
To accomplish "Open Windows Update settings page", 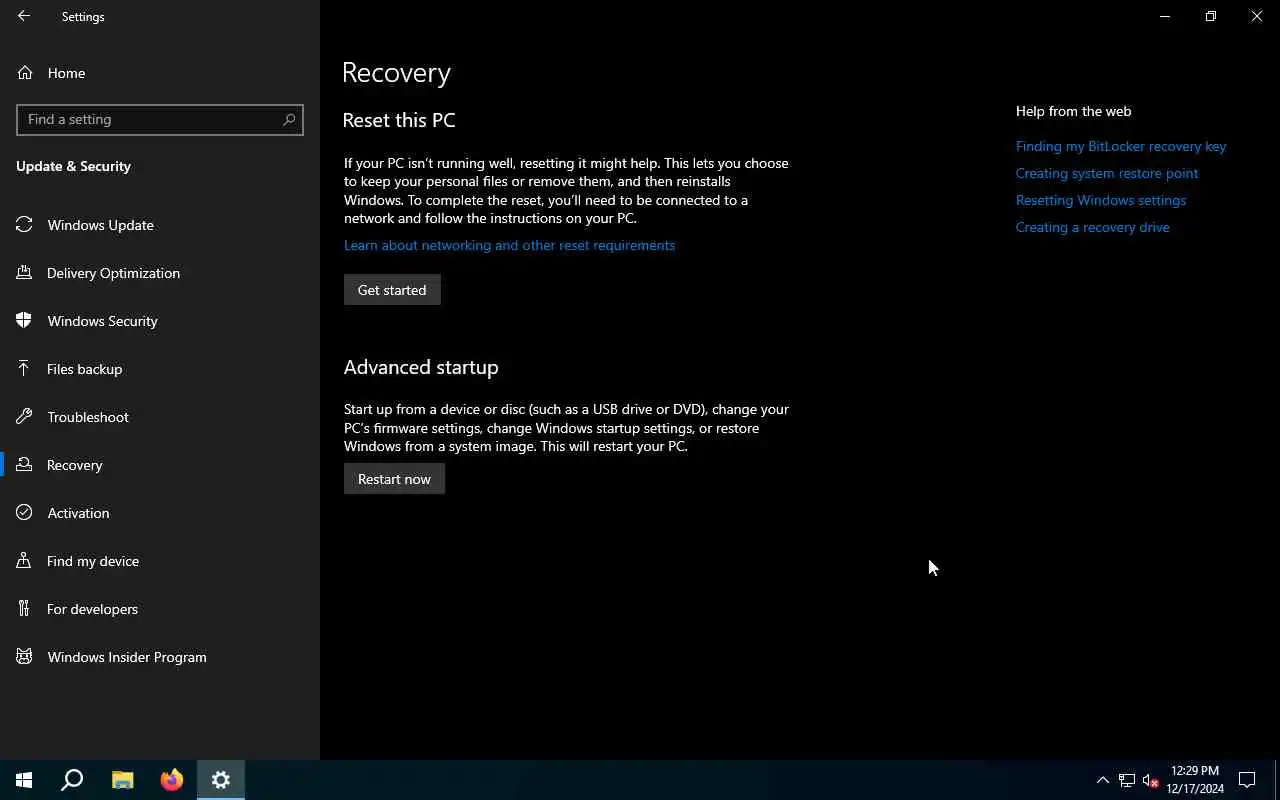I will (160, 225).
